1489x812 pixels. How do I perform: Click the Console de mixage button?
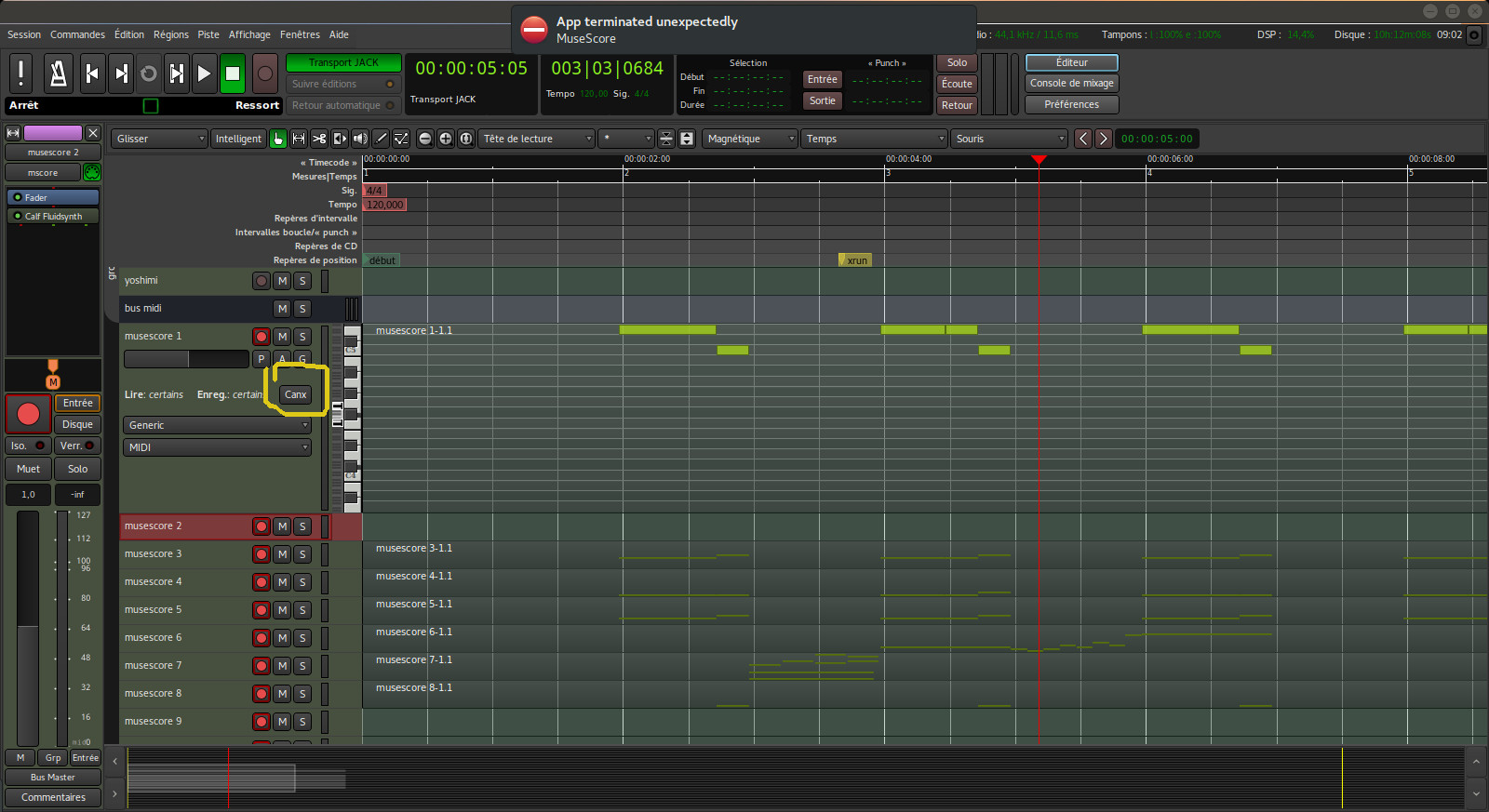coord(1071,83)
